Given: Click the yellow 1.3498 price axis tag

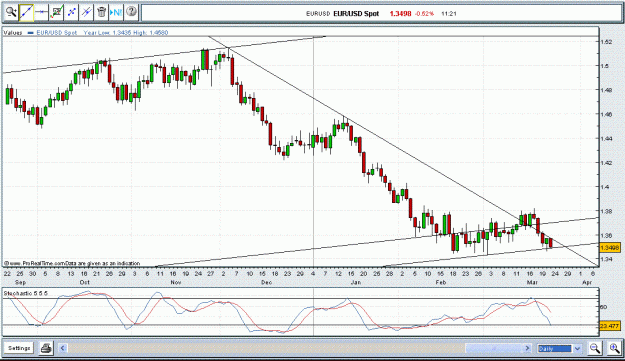Looking at the screenshot, I should coord(609,248).
